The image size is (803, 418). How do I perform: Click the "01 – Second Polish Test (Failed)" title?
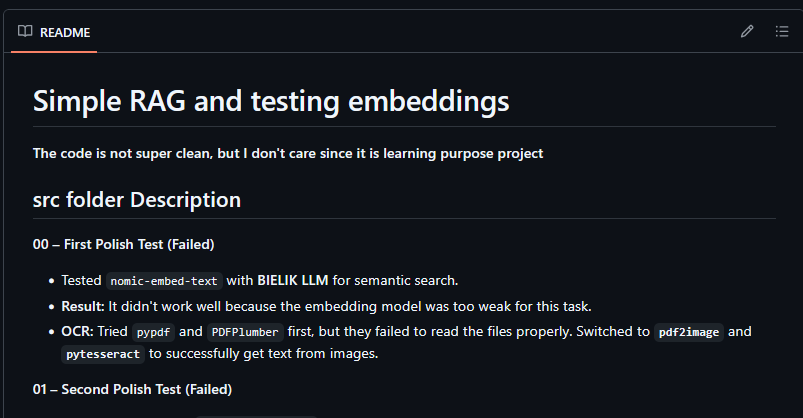pyautogui.click(x=133, y=389)
